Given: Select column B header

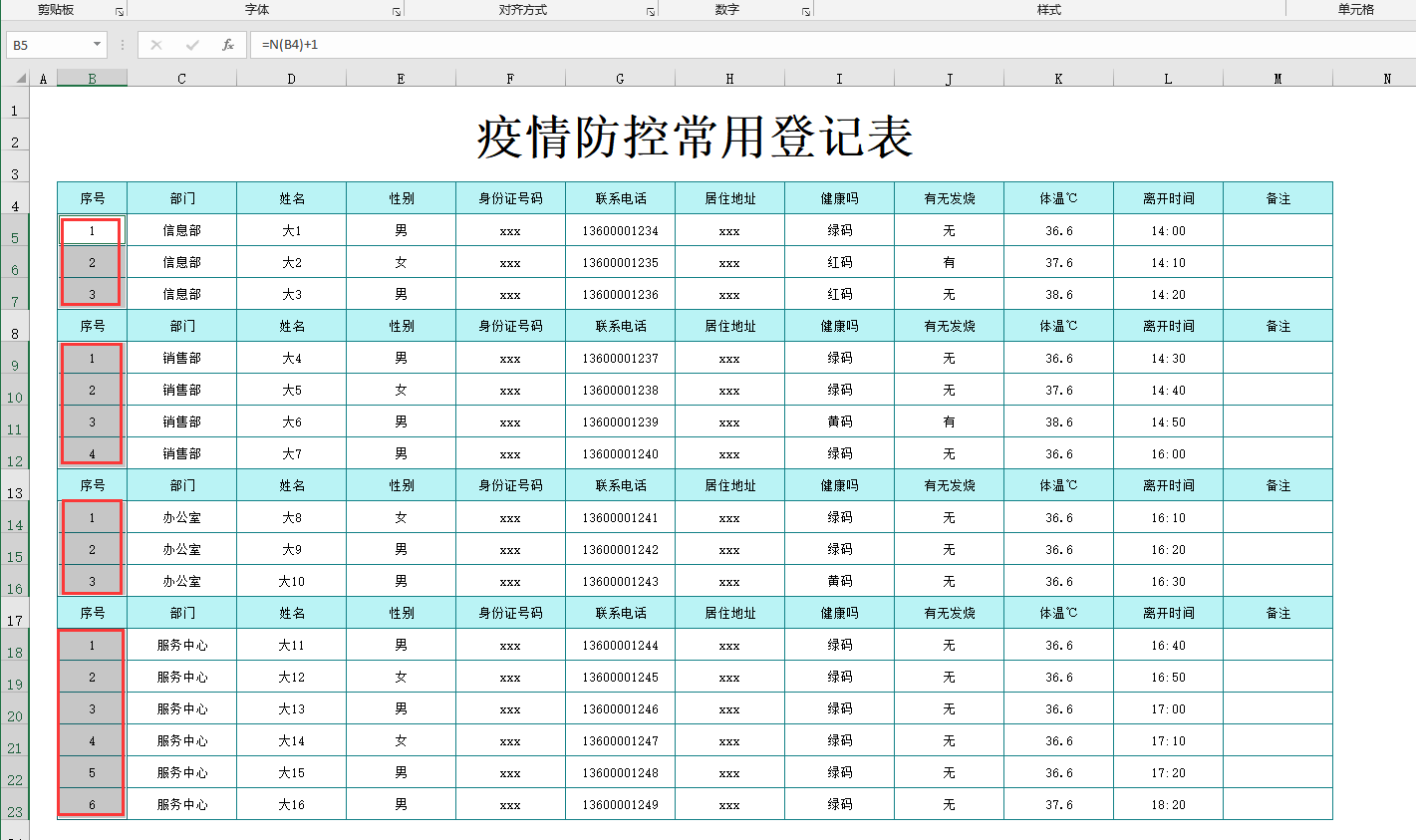Looking at the screenshot, I should coord(92,79).
